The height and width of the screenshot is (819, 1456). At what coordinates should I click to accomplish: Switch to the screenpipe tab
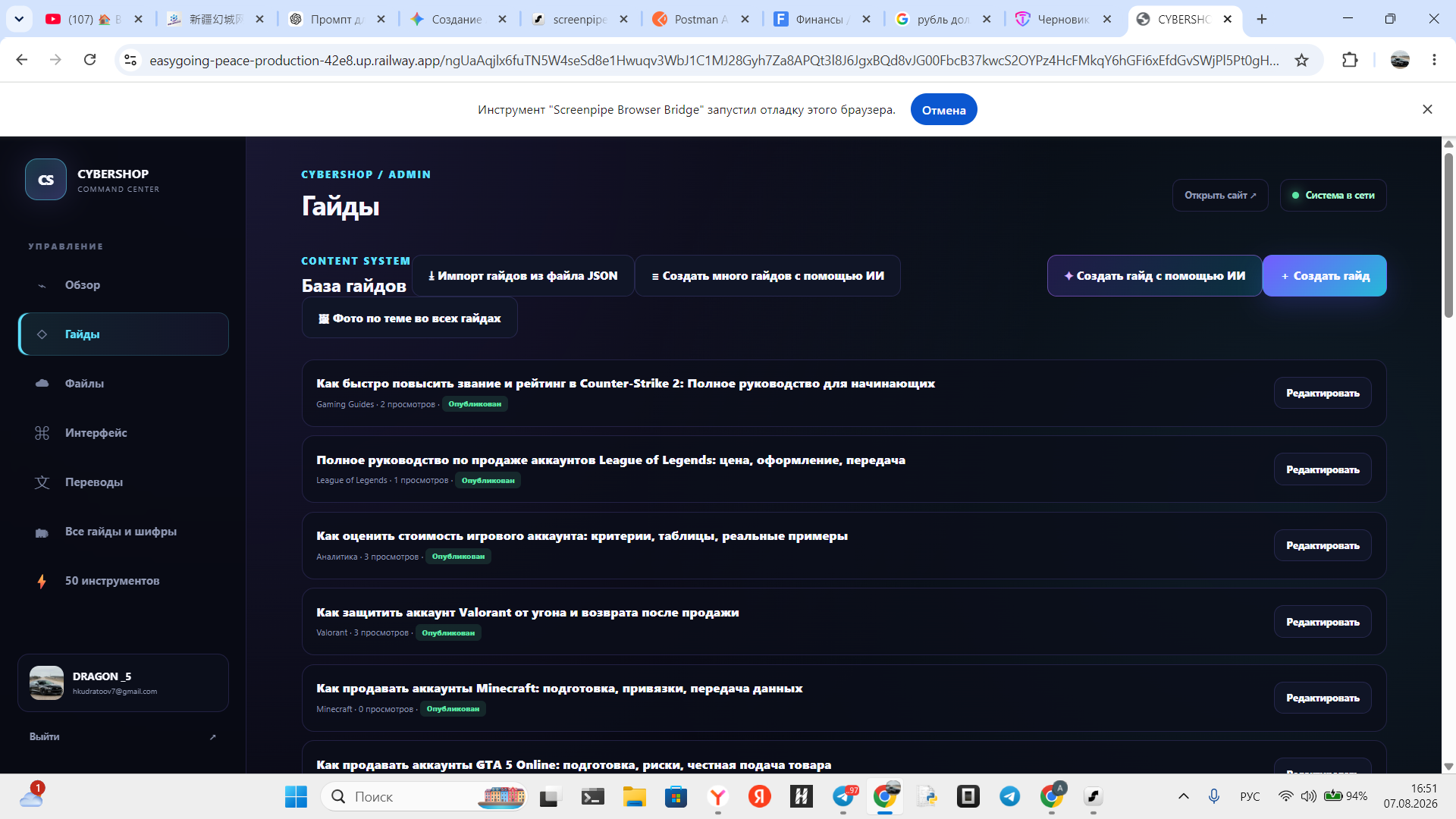coord(579,19)
